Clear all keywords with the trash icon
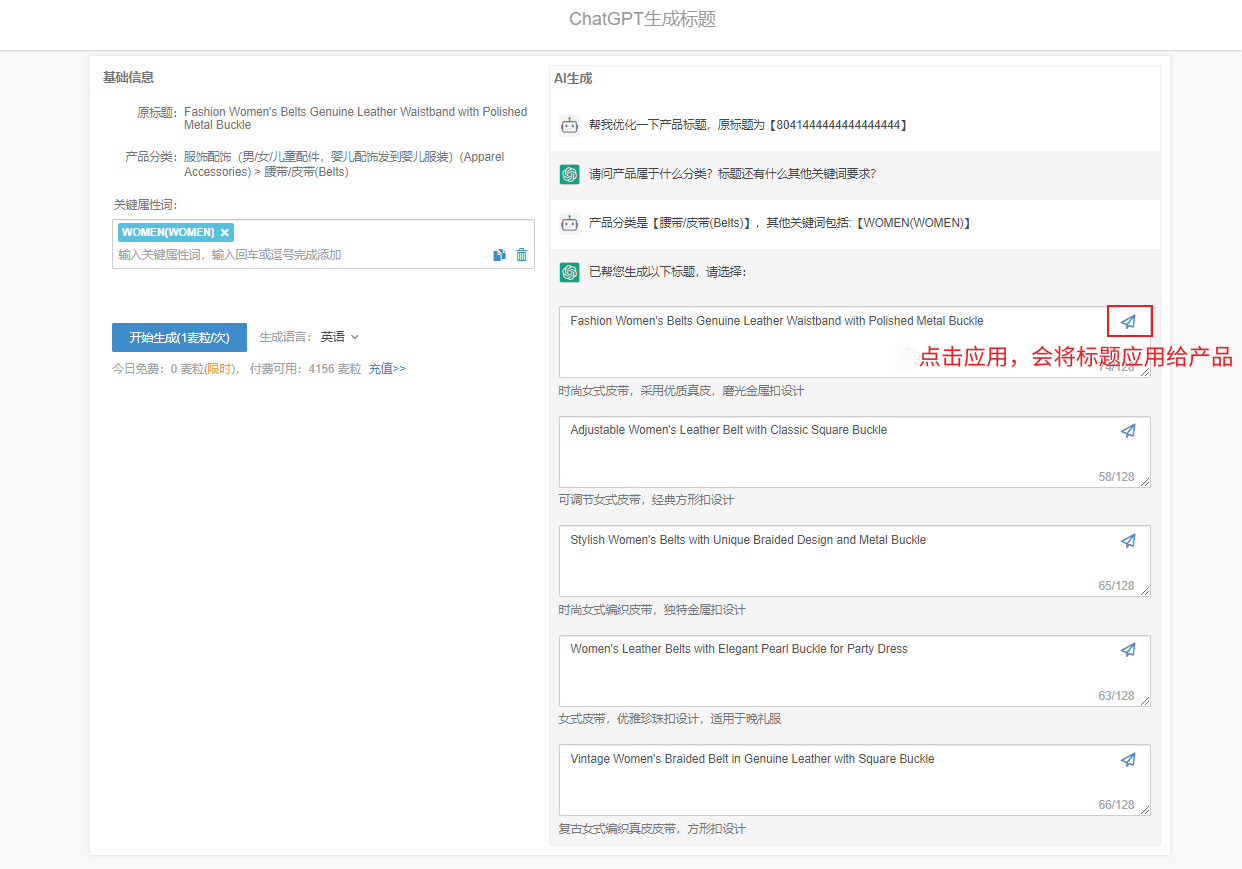 pos(521,254)
